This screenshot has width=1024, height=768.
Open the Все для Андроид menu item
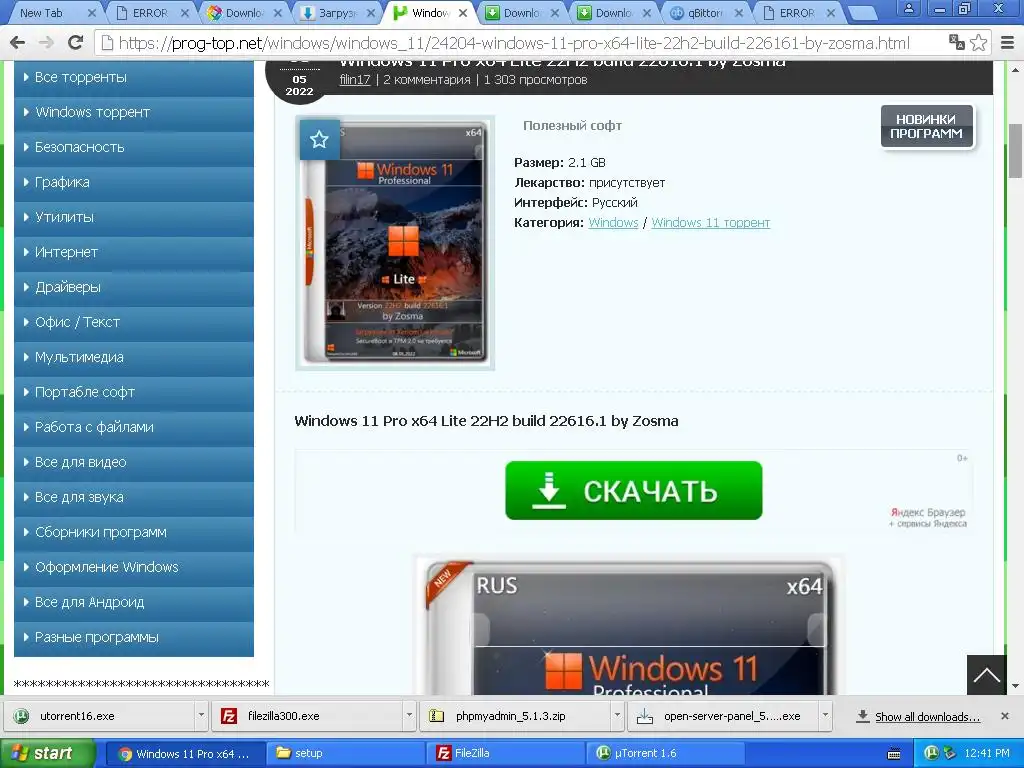click(x=134, y=602)
